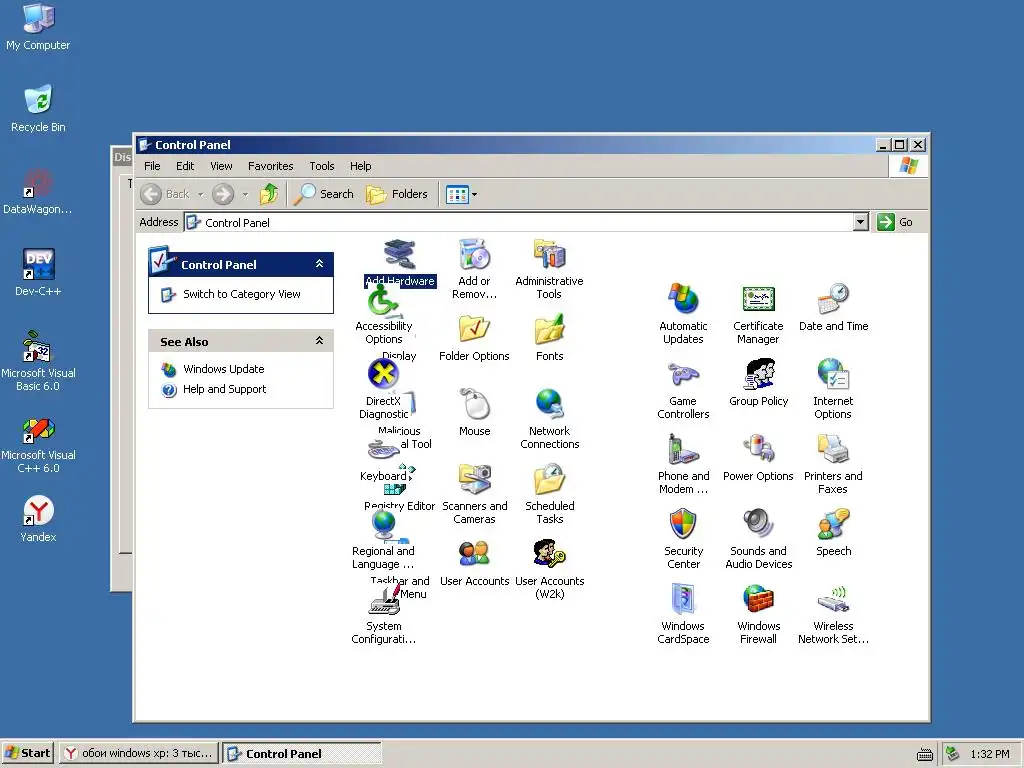This screenshot has width=1024, height=768.
Task: Click the Windows Update link
Action: pyautogui.click(x=223, y=369)
